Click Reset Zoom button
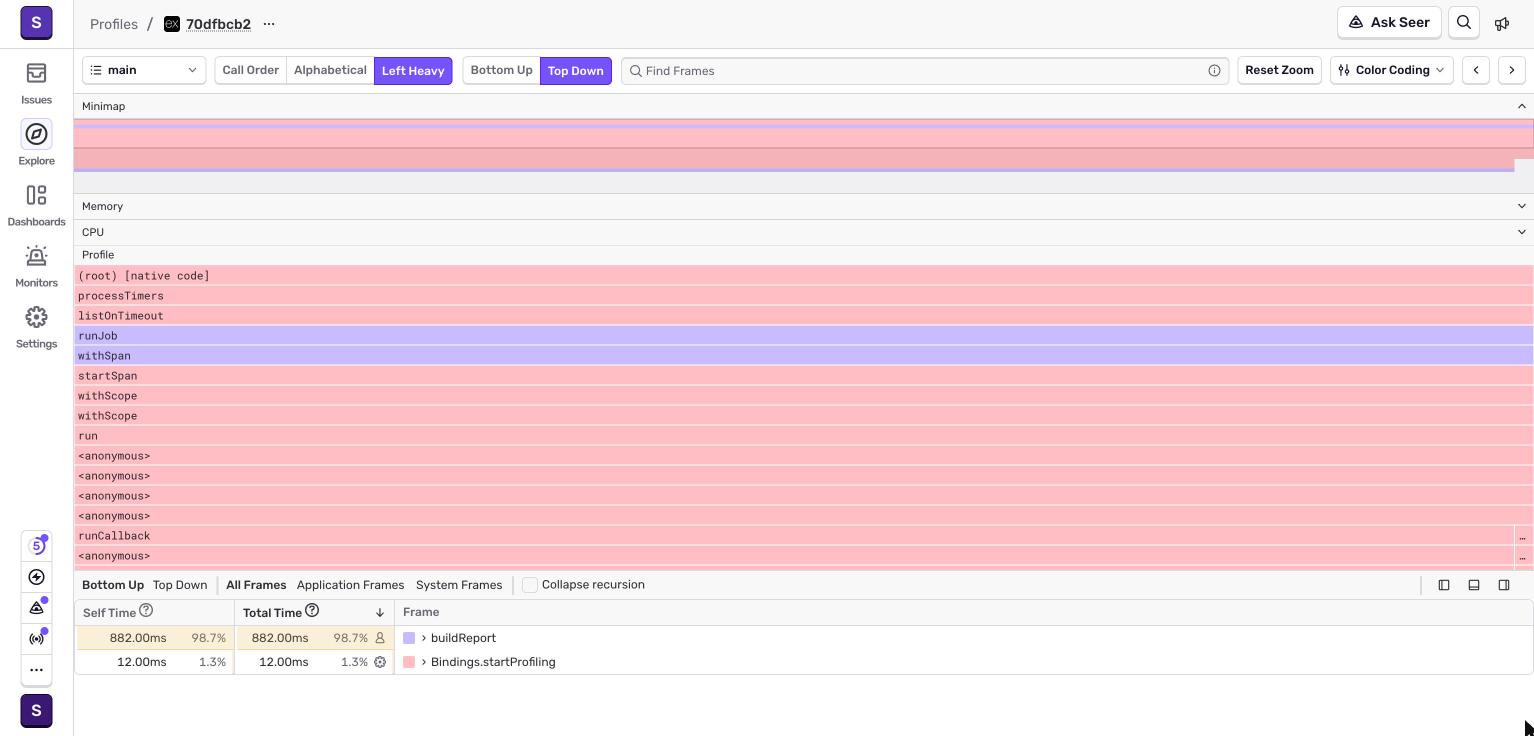This screenshot has width=1534, height=736. [1279, 70]
